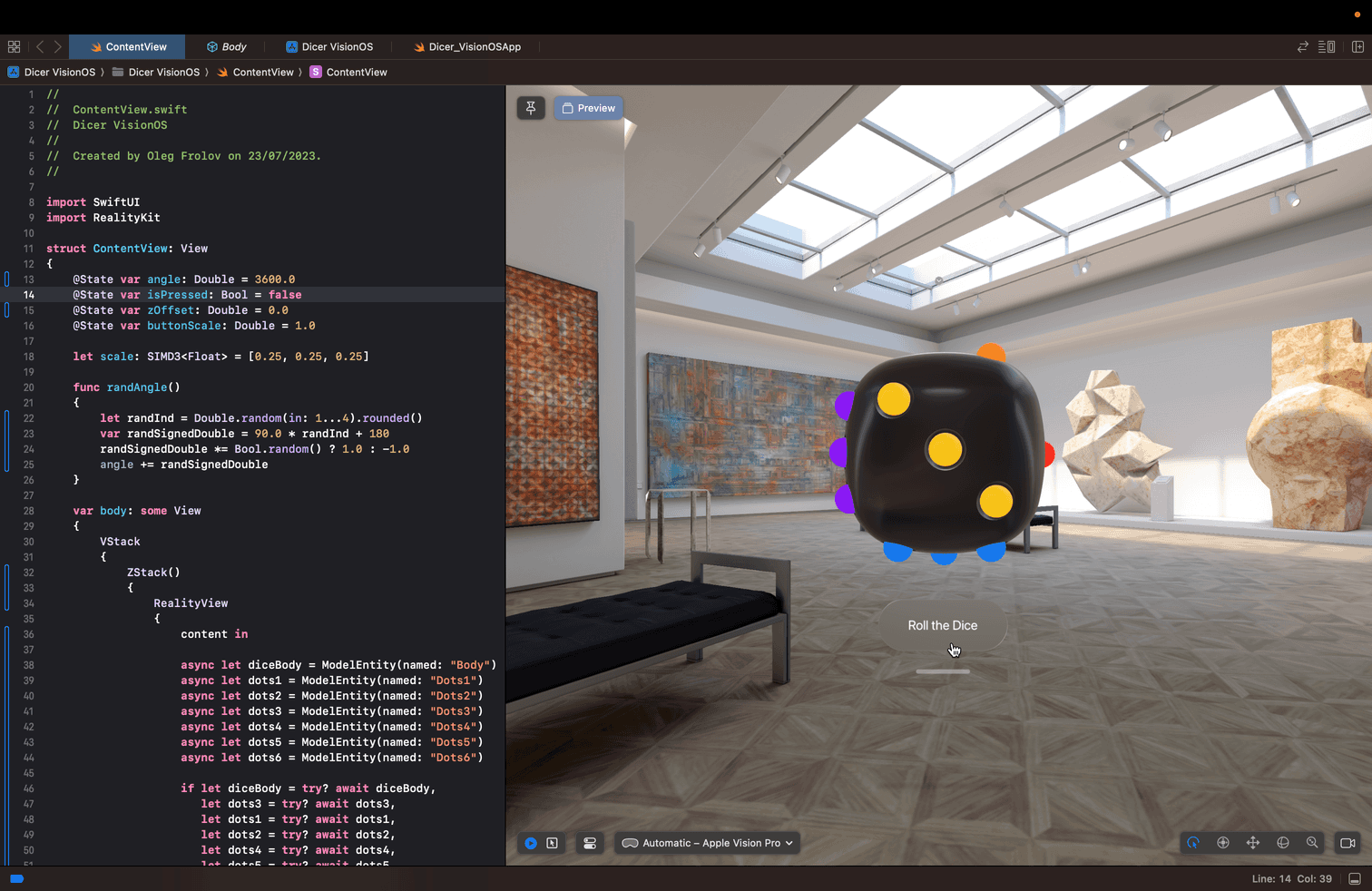This screenshot has width=1372, height=891.
Task: Click the window grabber bar below button
Action: [943, 671]
